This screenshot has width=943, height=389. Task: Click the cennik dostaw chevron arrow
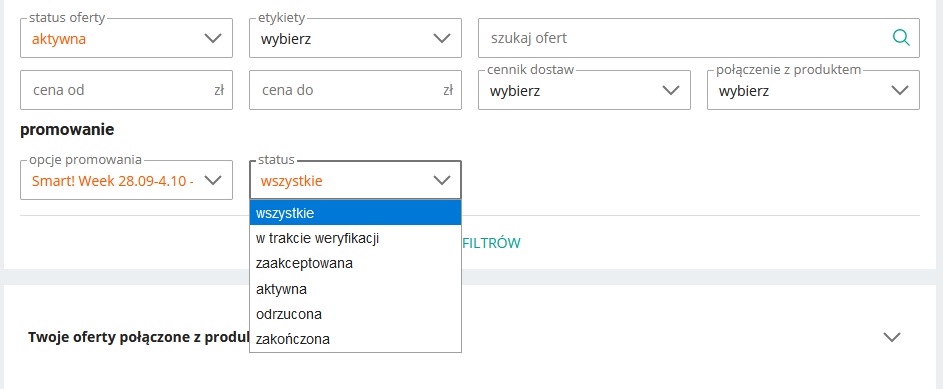(x=671, y=90)
